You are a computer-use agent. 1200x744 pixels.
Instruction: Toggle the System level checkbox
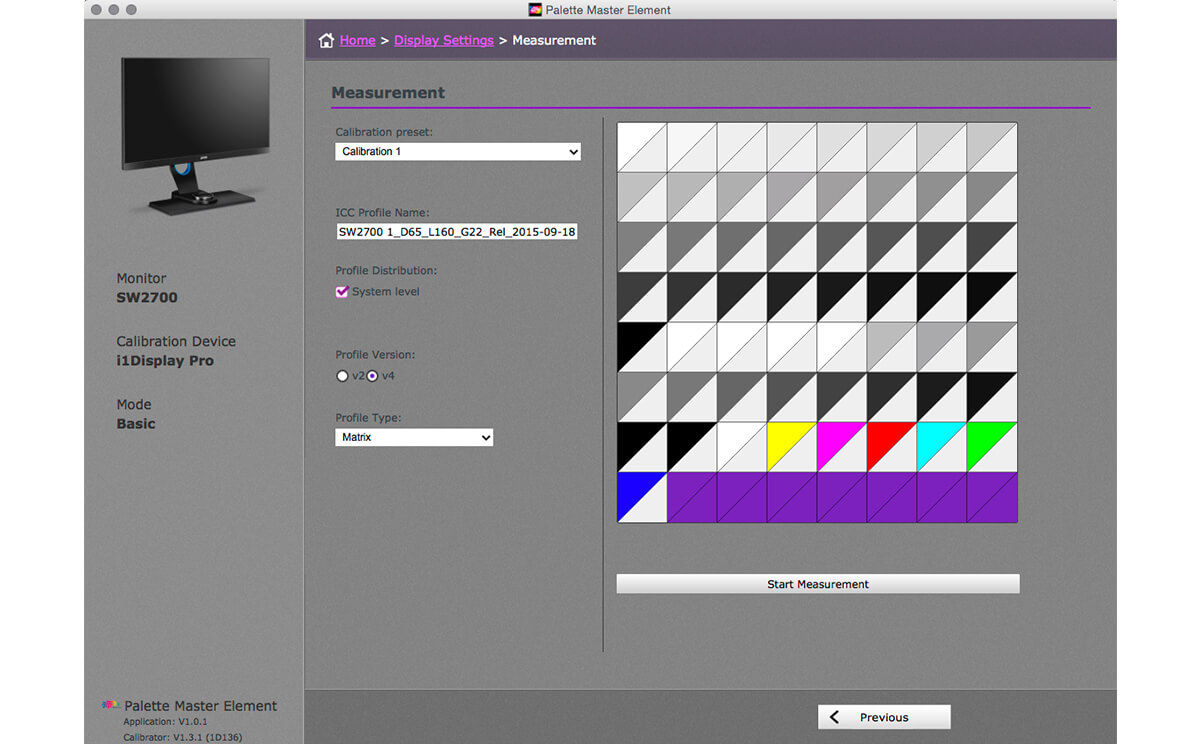click(x=342, y=292)
